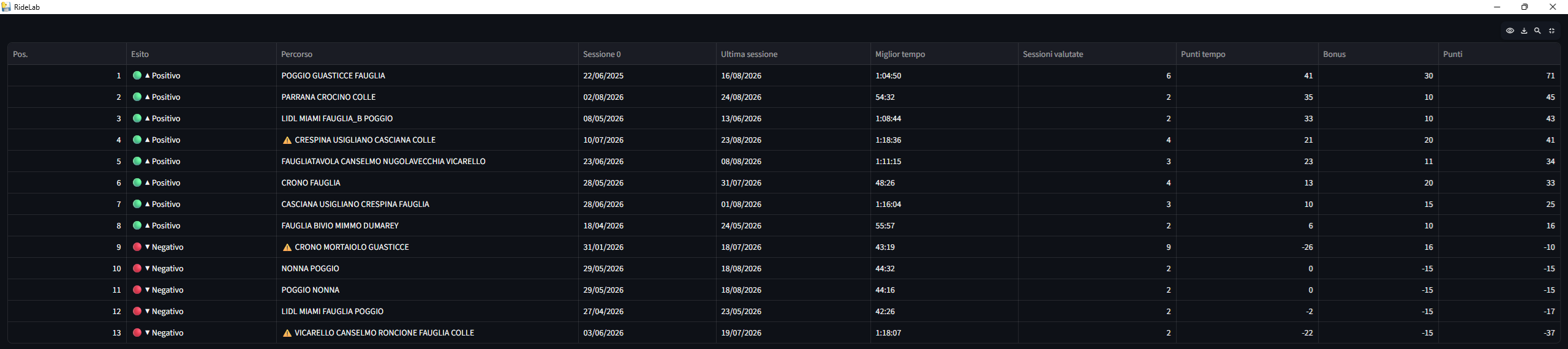Image resolution: width=1568 pixels, height=349 pixels.
Task: Click Bonus value 11 in position 5 row
Action: 1428,161
